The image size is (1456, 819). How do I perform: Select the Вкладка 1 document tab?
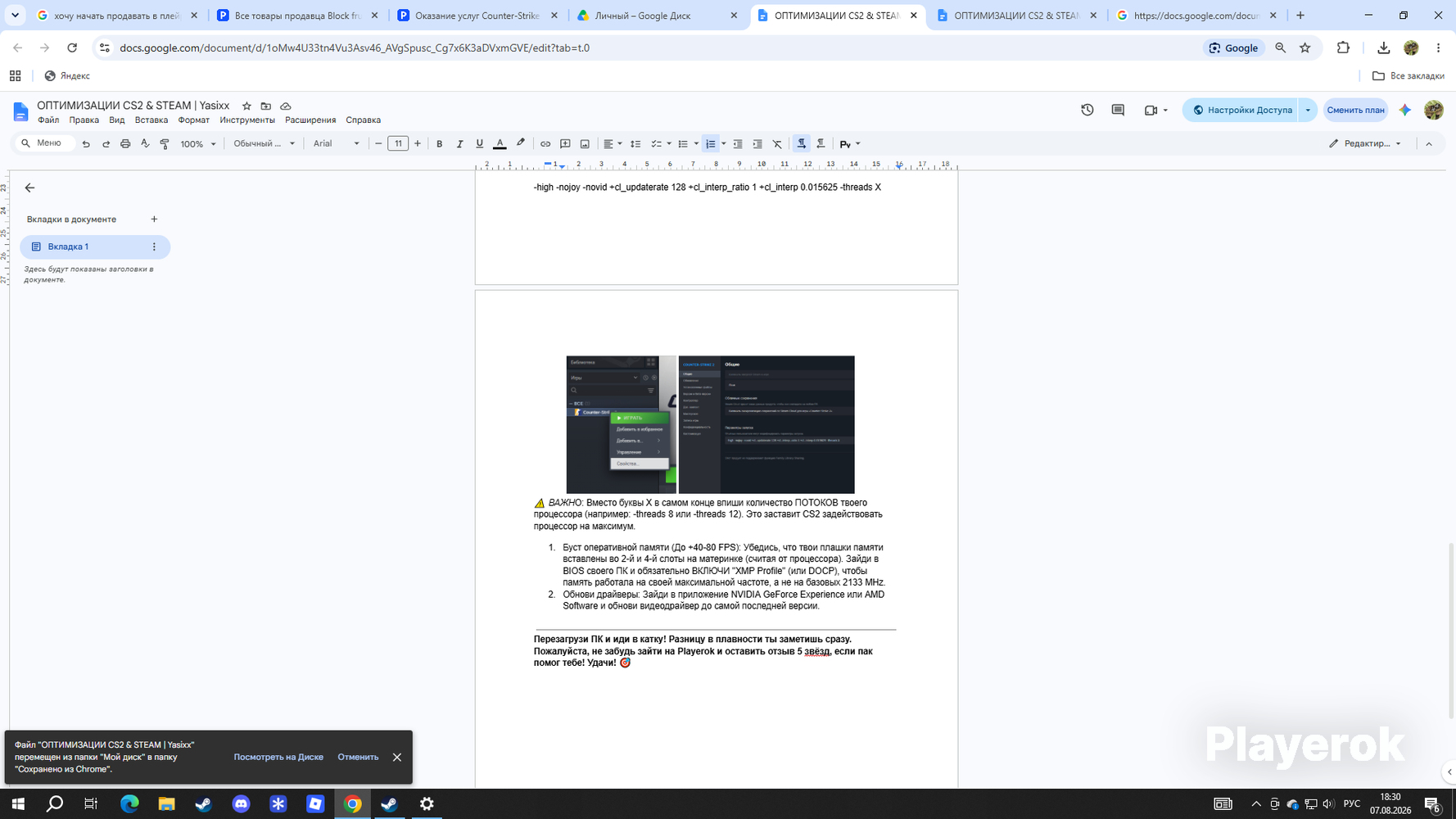95,247
